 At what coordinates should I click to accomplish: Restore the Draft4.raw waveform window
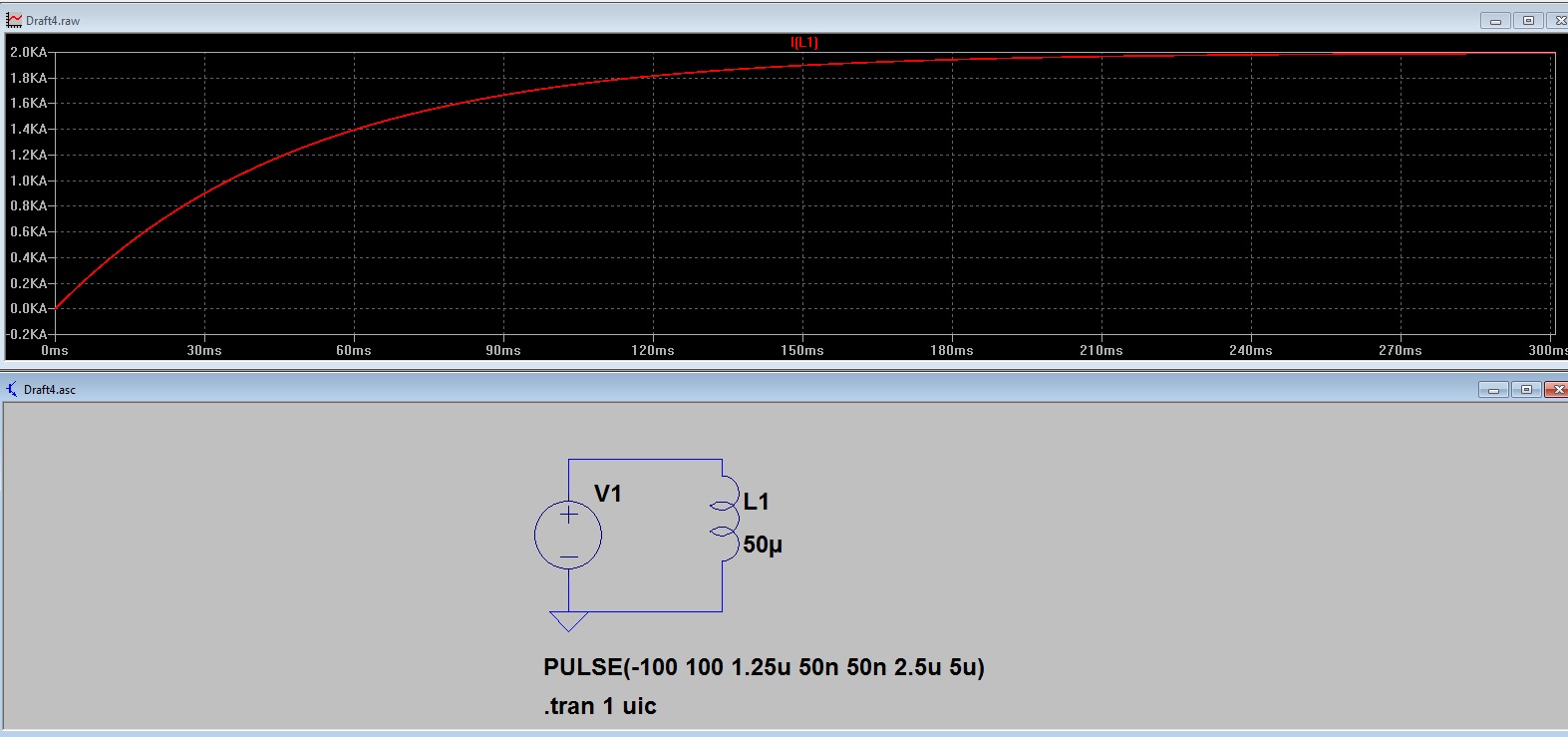1527,20
